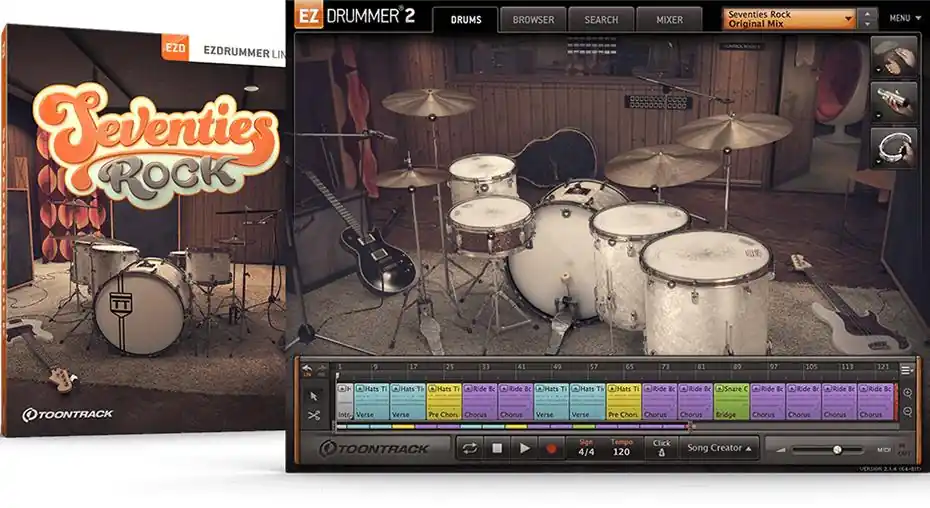Hit the hi-hat cymbal
930x508 pixels.
pos(412,177)
